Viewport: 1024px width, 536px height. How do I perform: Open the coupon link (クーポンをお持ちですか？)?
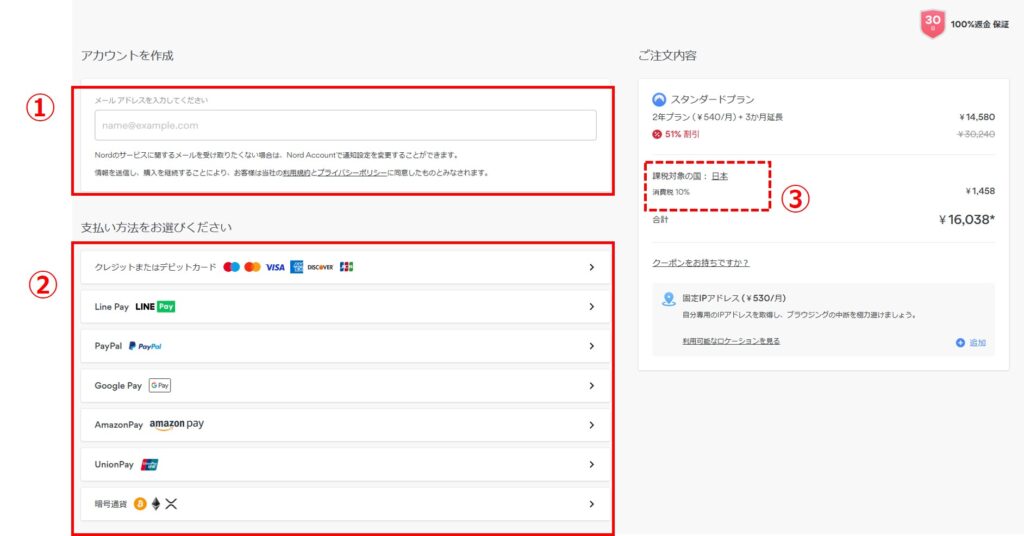click(701, 263)
